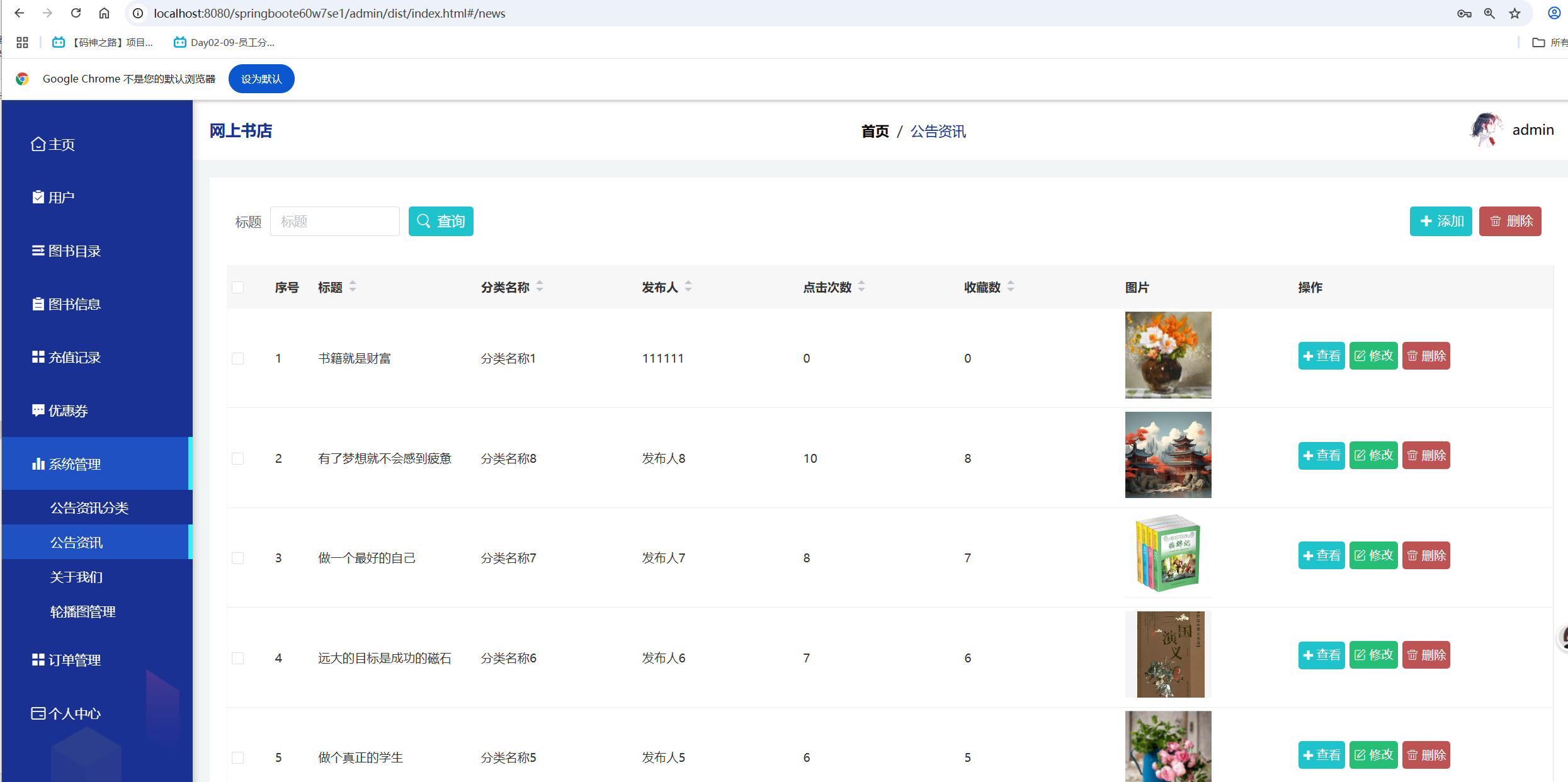Click the browser reload icon
The width and height of the screenshot is (1568, 782).
[x=76, y=13]
